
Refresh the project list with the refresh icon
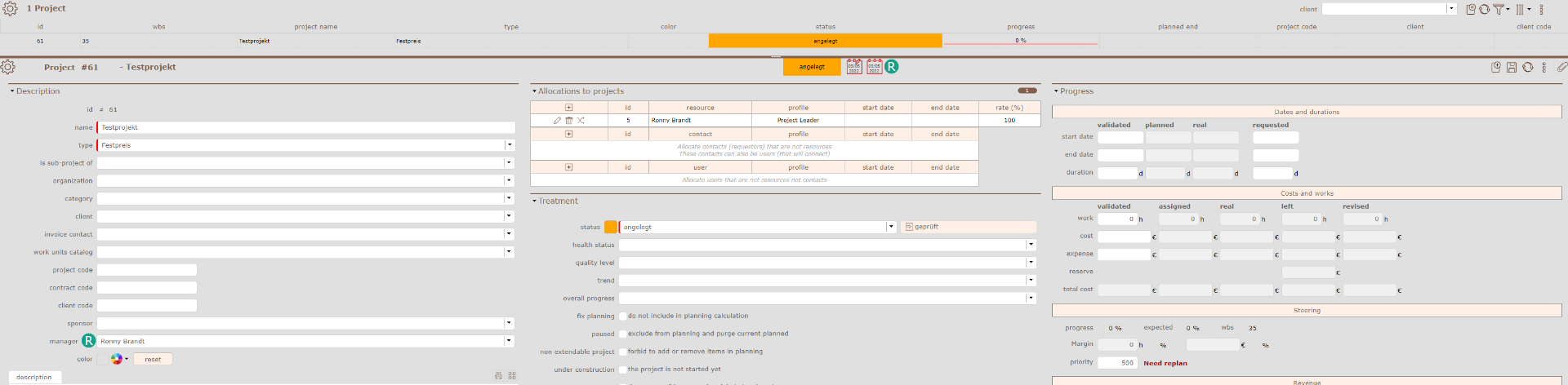pos(1484,9)
